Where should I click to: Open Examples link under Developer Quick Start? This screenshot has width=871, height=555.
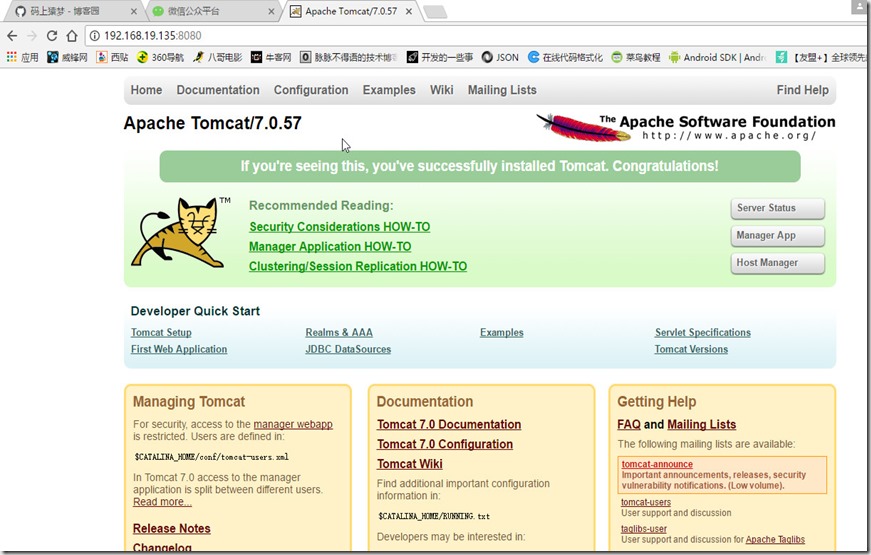tap(502, 332)
